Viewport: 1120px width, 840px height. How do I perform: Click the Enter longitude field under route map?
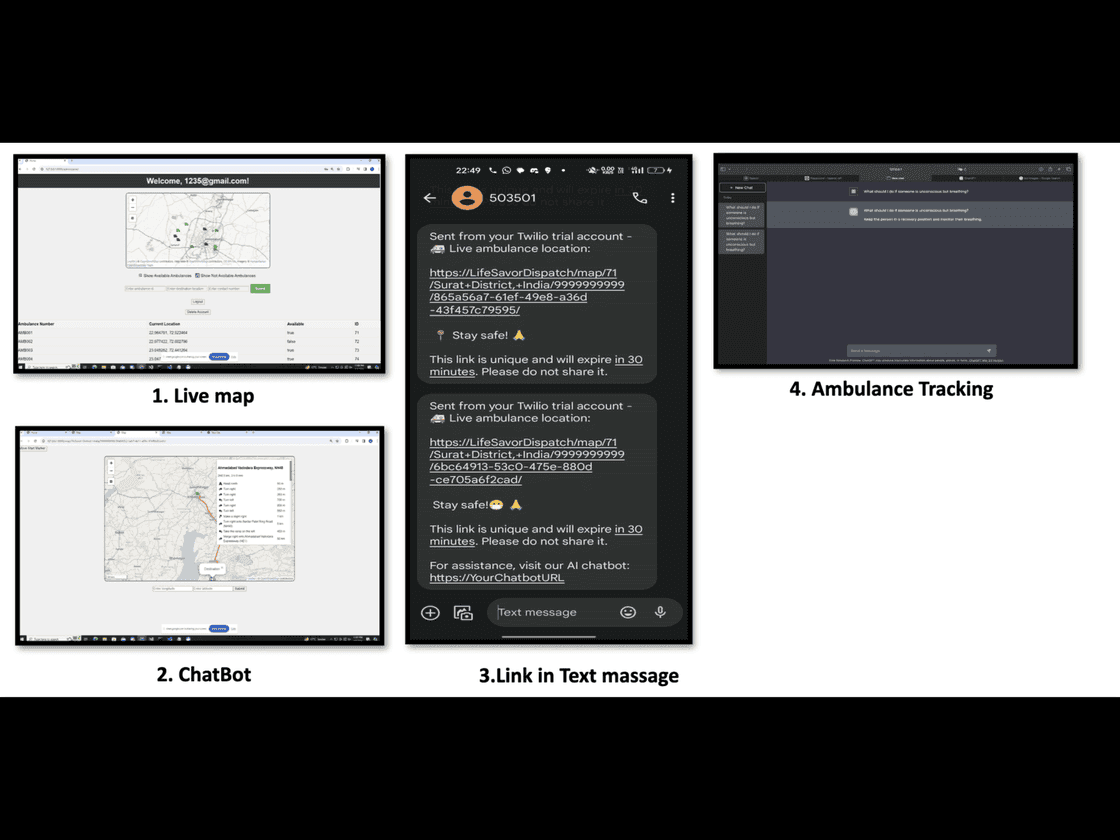(x=173, y=589)
